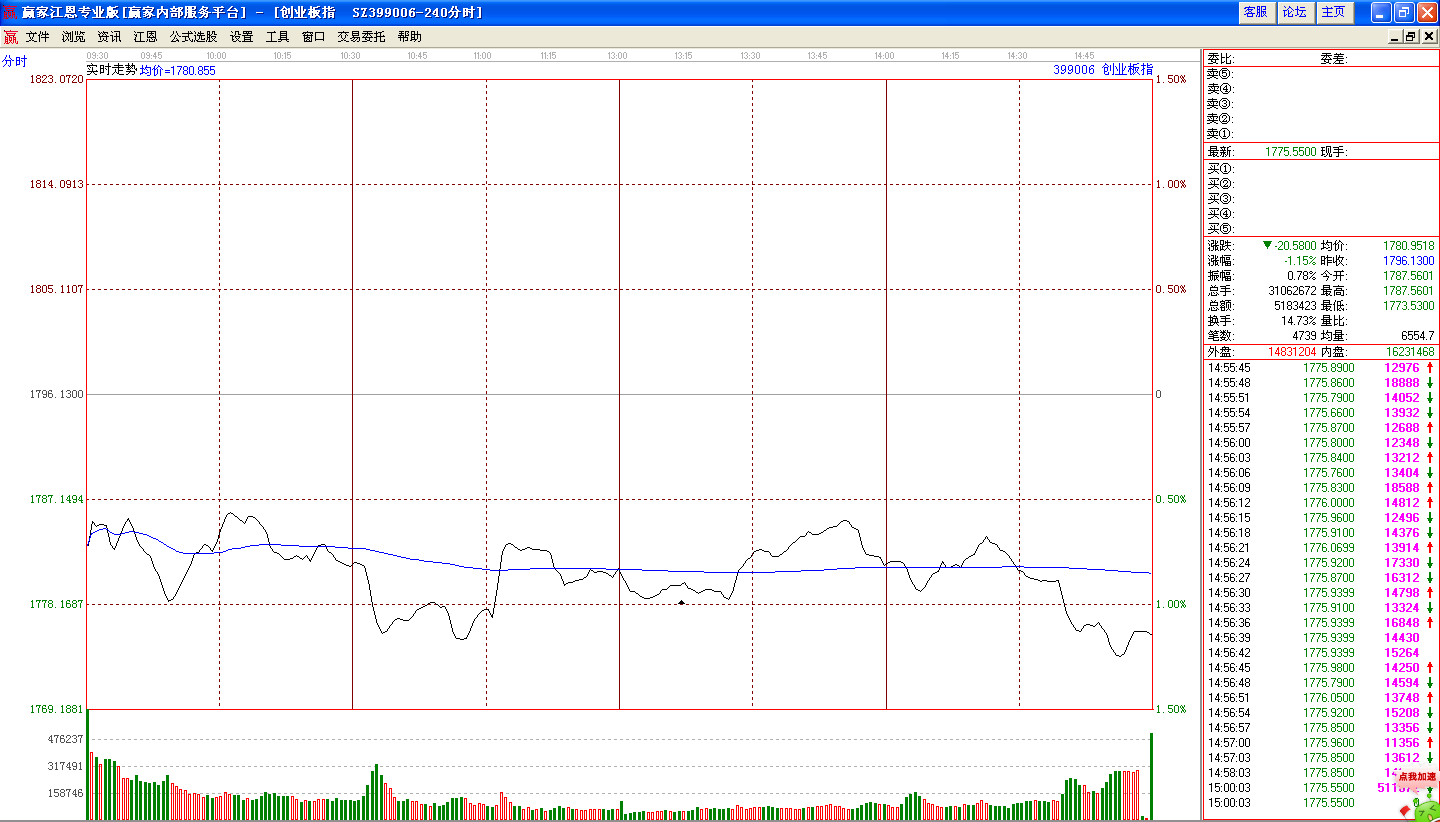Image resolution: width=1440 pixels, height=822 pixels.
Task: Open the 公式选股 menu
Action: [193, 37]
